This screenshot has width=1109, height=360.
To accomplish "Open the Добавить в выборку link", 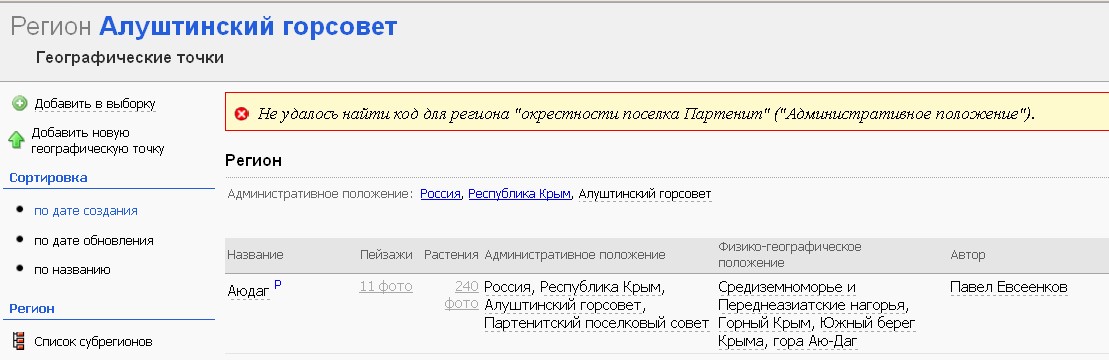I will (95, 104).
